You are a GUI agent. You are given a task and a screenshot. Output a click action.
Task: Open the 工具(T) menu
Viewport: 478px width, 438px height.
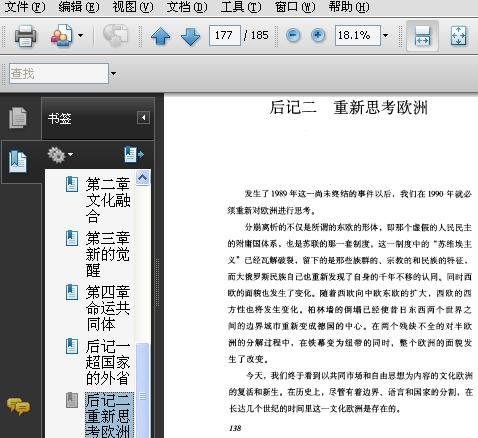(x=241, y=7)
